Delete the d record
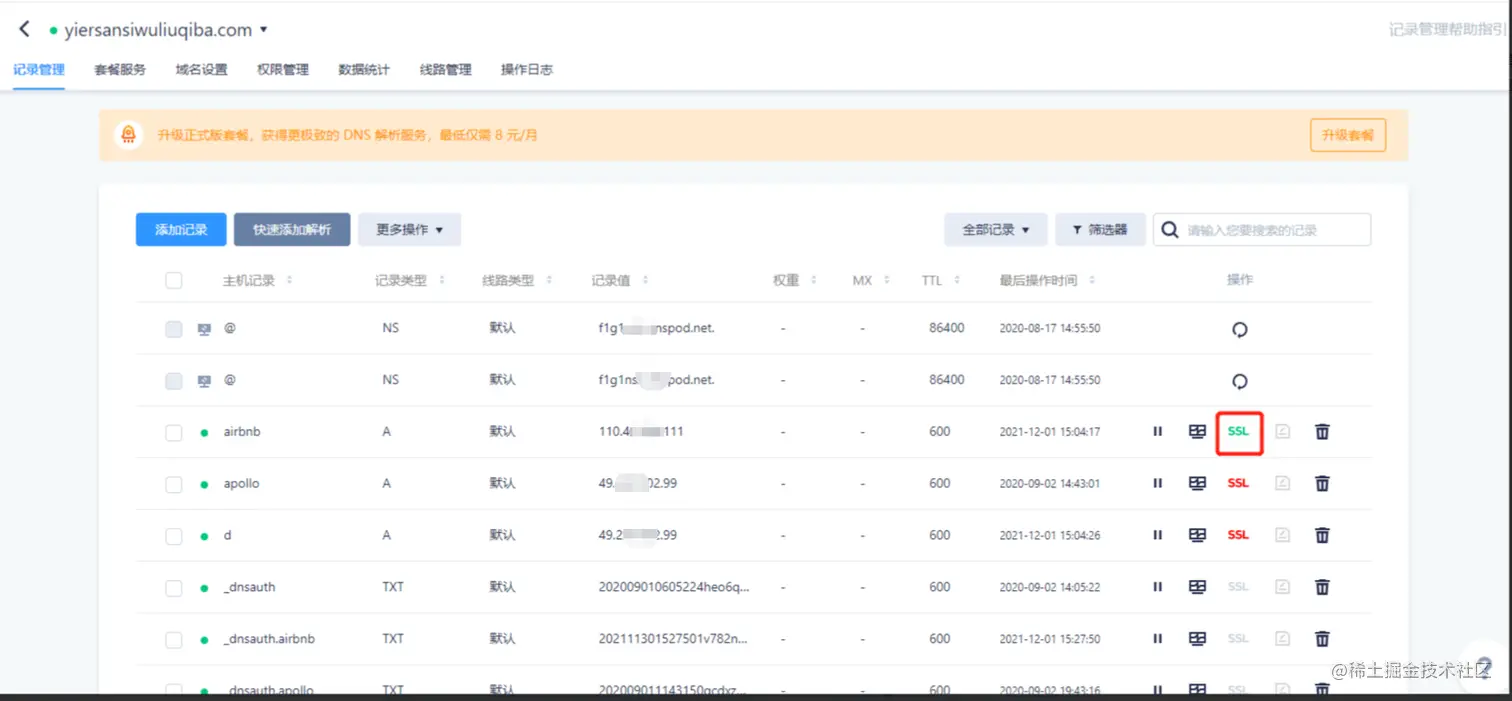Screen dimensions: 1512x701 (x=1322, y=535)
